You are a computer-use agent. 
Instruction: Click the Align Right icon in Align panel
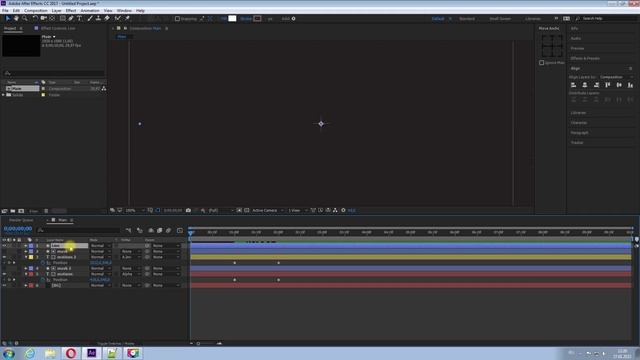coord(596,85)
